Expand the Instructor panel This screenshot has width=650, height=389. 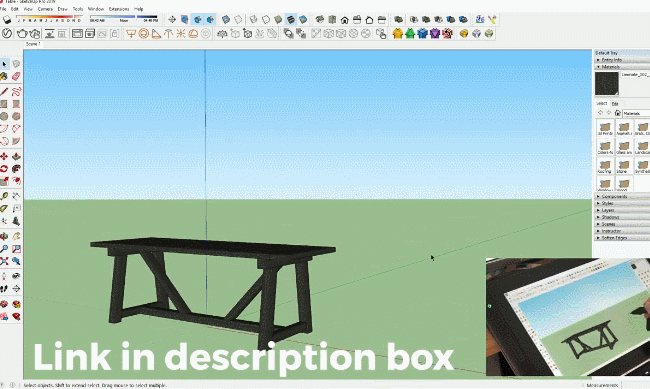[x=622, y=231]
